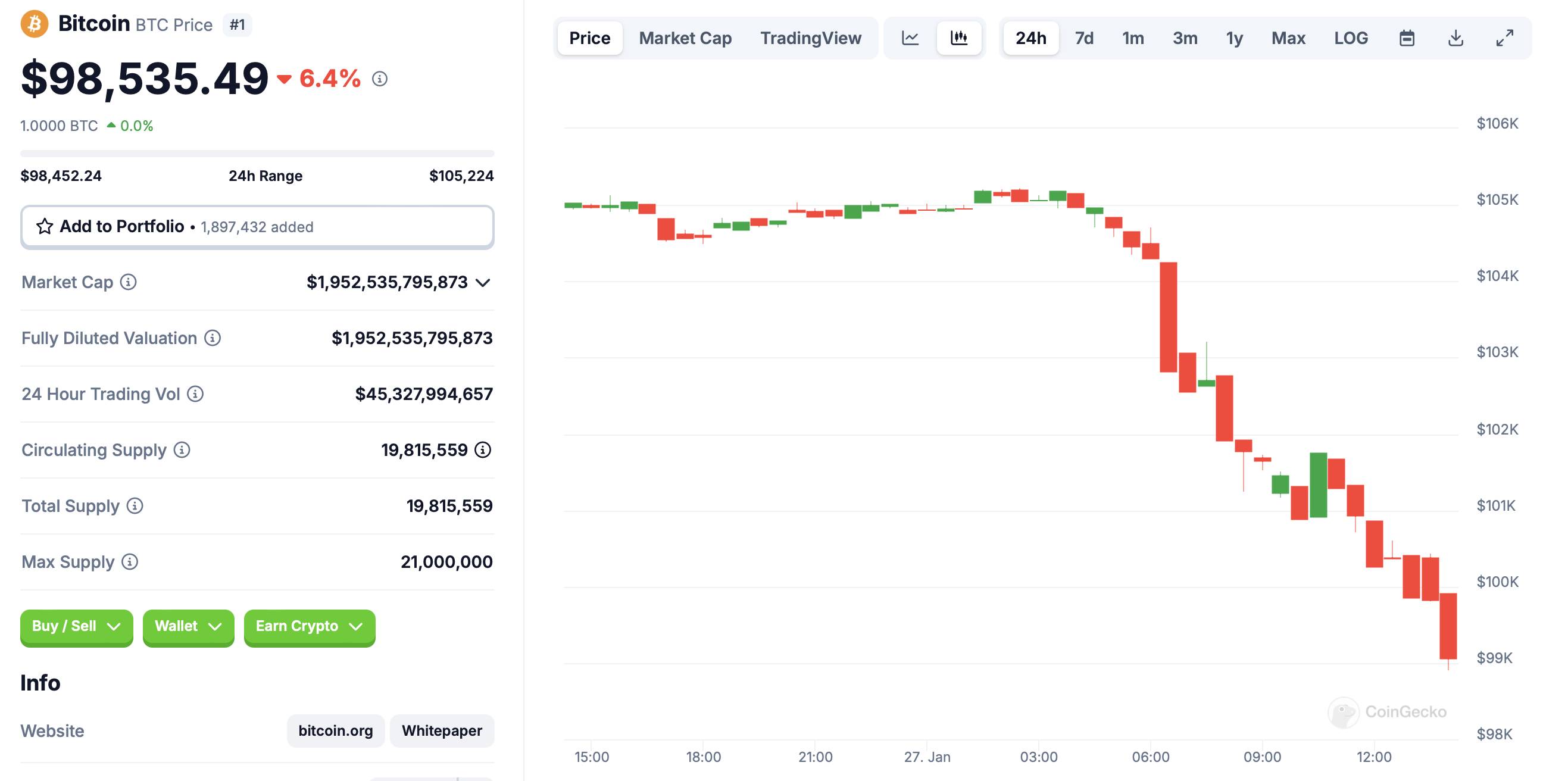Image resolution: width=1568 pixels, height=781 pixels.
Task: Open the Wallet dropdown options
Action: pyautogui.click(x=188, y=626)
